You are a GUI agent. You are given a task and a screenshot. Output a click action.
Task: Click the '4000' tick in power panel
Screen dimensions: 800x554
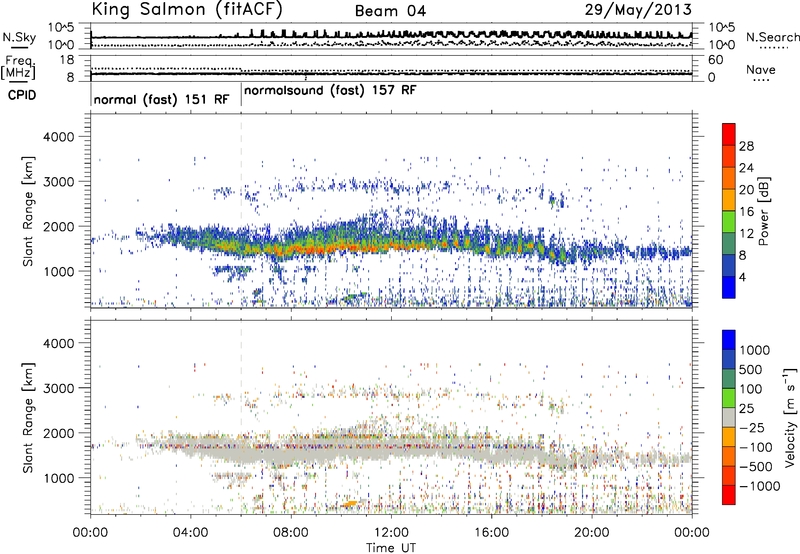tap(58, 137)
